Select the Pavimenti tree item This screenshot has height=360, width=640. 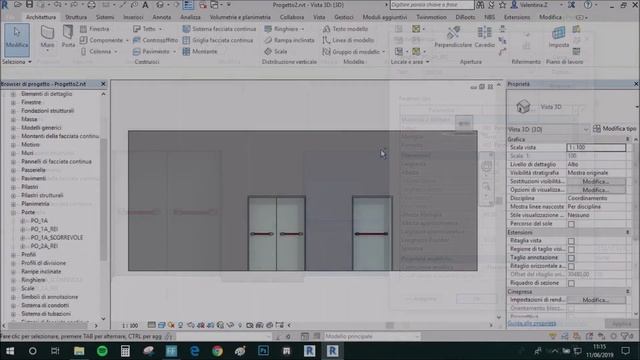tap(33, 178)
